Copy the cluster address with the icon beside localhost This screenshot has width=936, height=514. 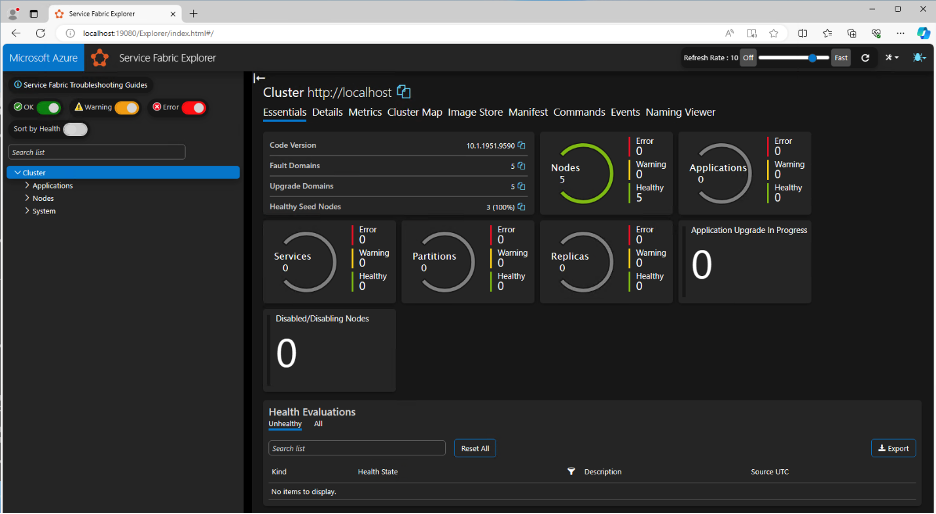tap(404, 92)
